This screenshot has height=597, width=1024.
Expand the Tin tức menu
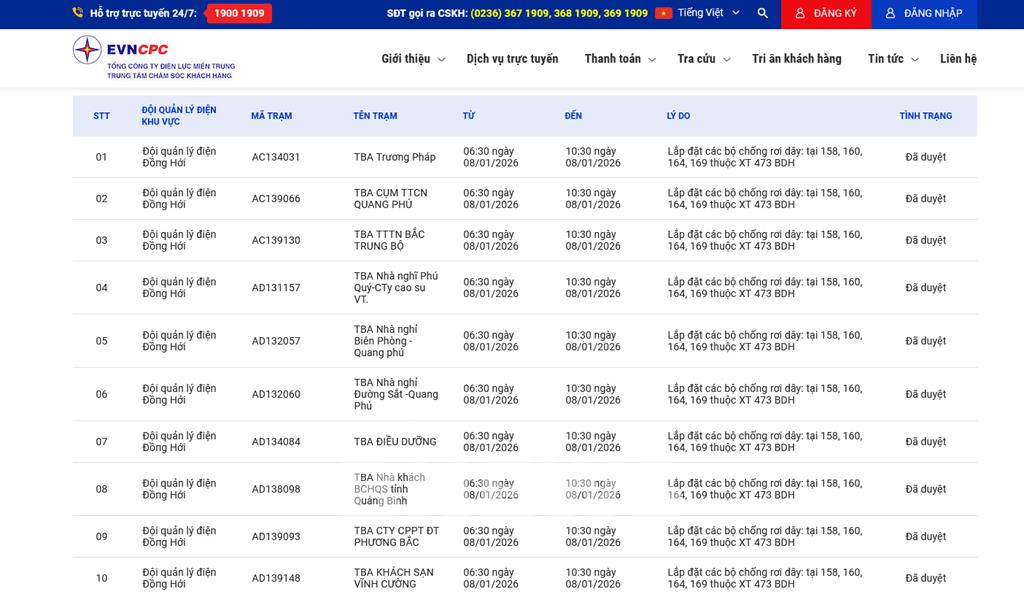tap(892, 59)
